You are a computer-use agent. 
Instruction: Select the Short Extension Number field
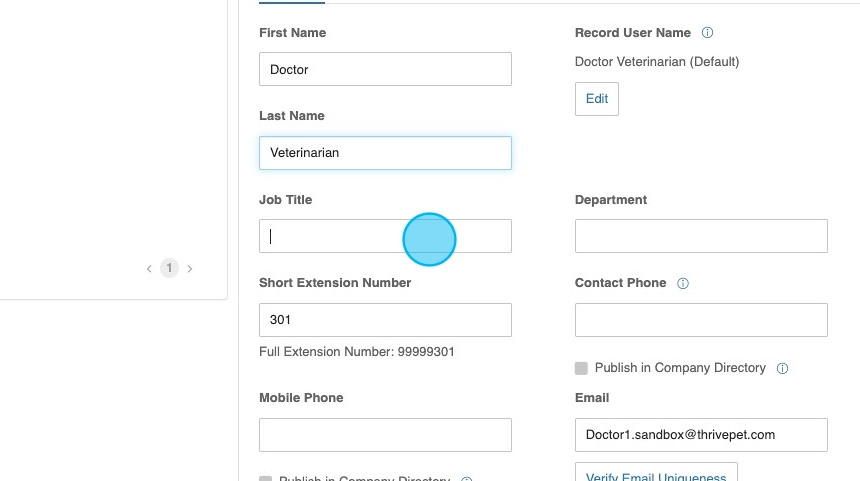[x=385, y=320]
